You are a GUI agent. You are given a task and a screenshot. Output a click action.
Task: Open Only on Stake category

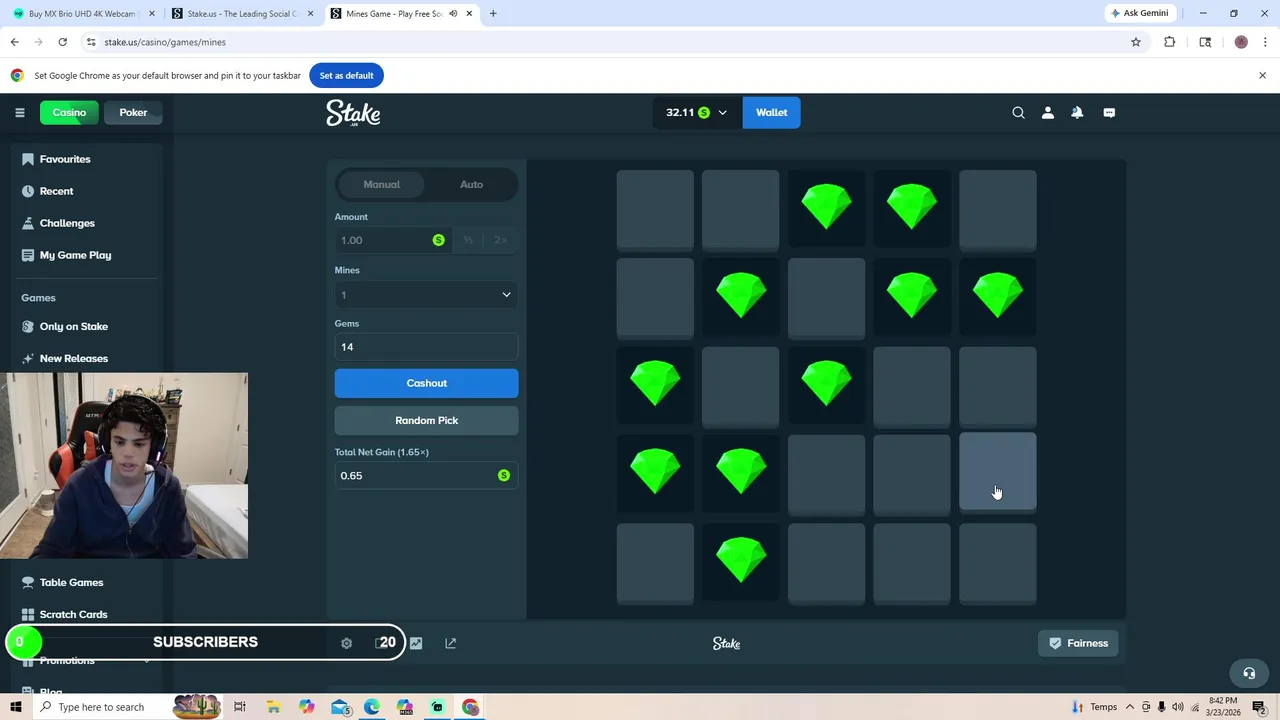coord(73,326)
